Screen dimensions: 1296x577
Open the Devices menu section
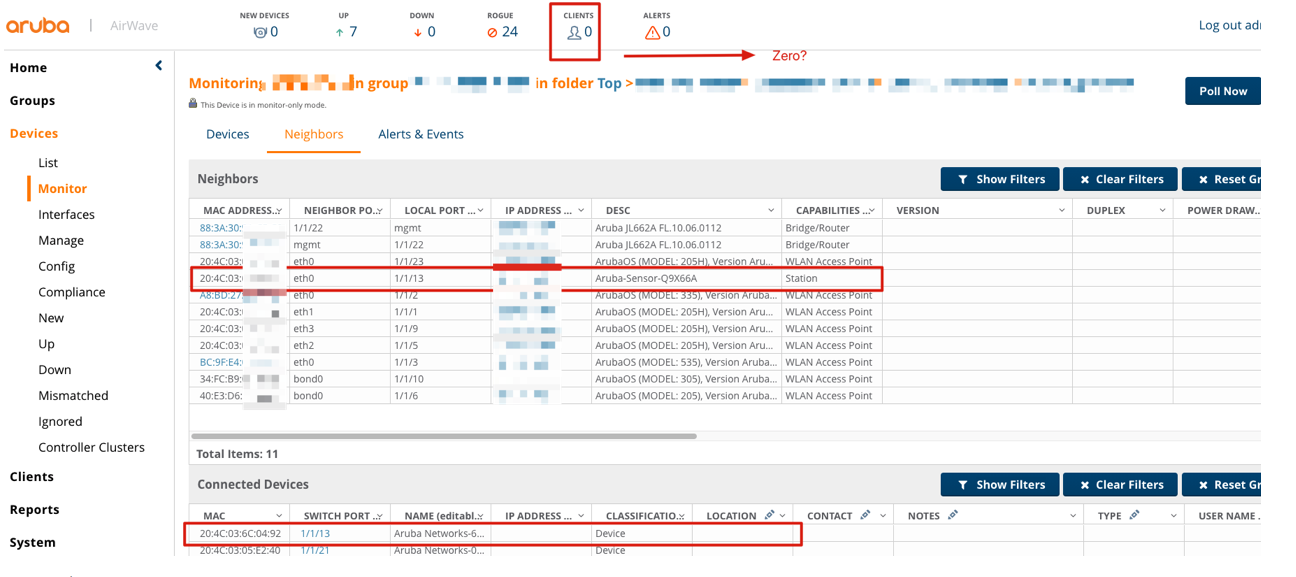point(34,133)
